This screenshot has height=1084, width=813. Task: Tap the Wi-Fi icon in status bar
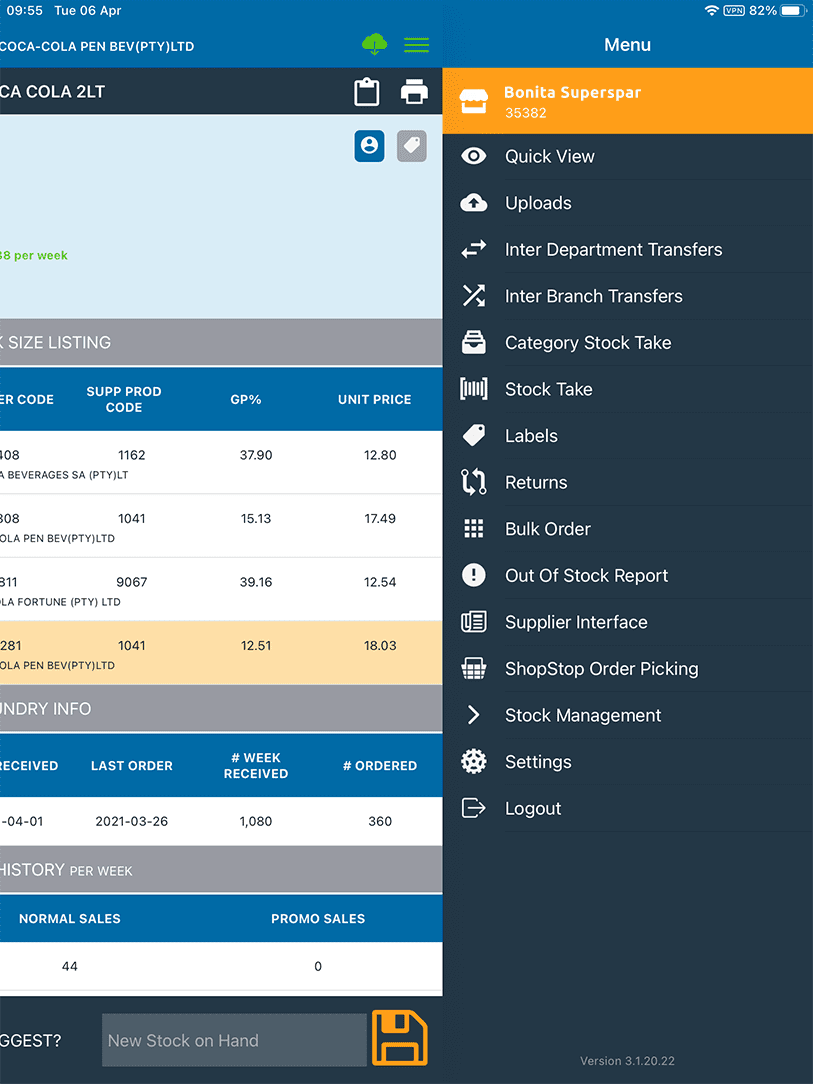coord(711,10)
